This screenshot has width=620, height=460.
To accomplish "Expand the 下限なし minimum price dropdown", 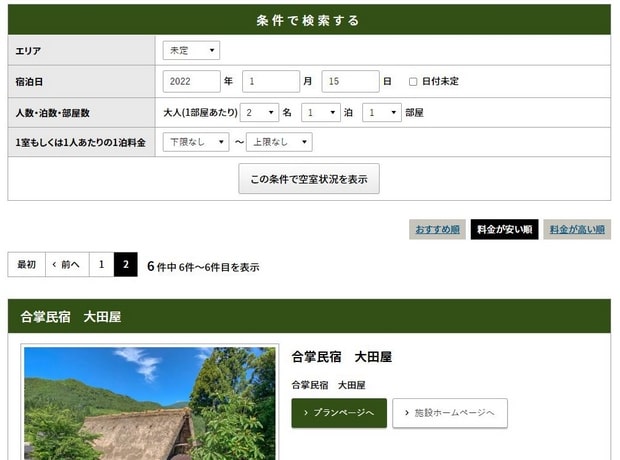I will tap(196, 142).
